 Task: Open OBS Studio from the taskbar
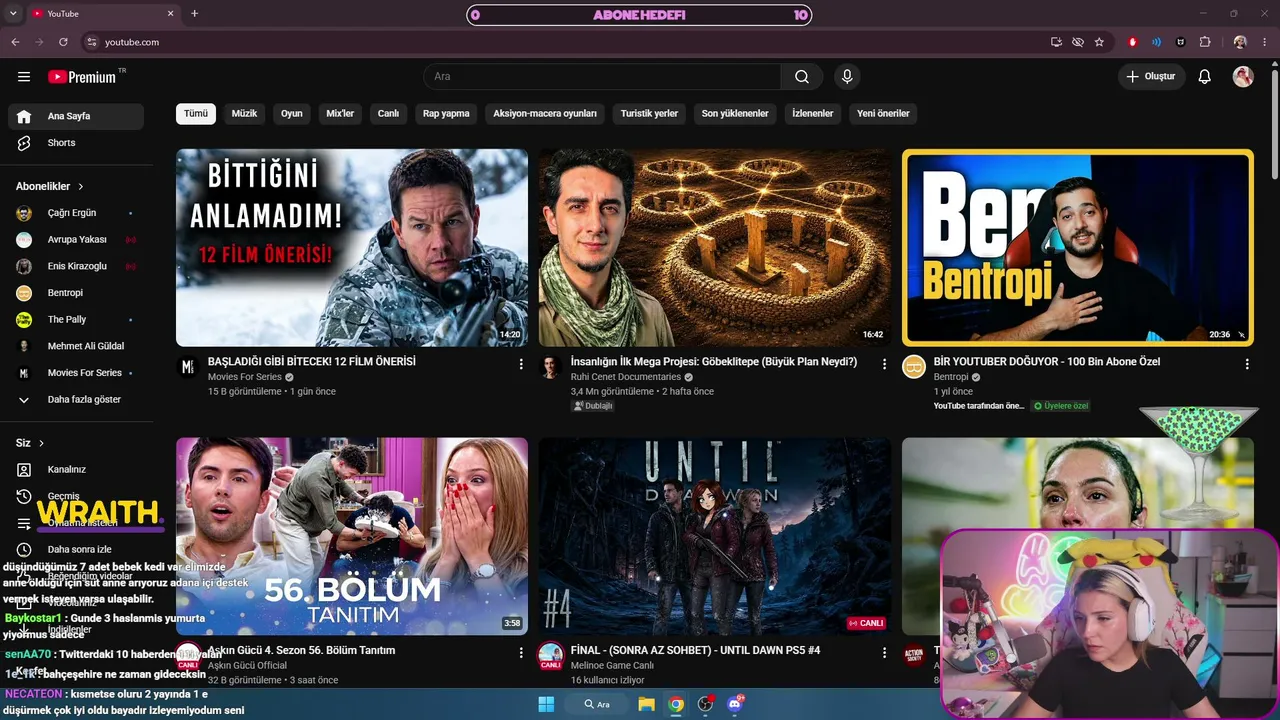point(706,704)
